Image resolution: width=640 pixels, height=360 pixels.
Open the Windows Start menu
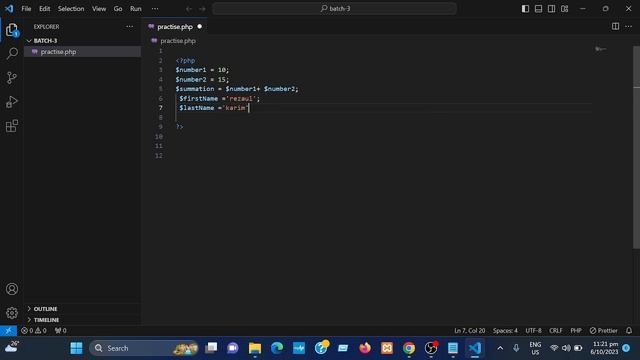76,348
